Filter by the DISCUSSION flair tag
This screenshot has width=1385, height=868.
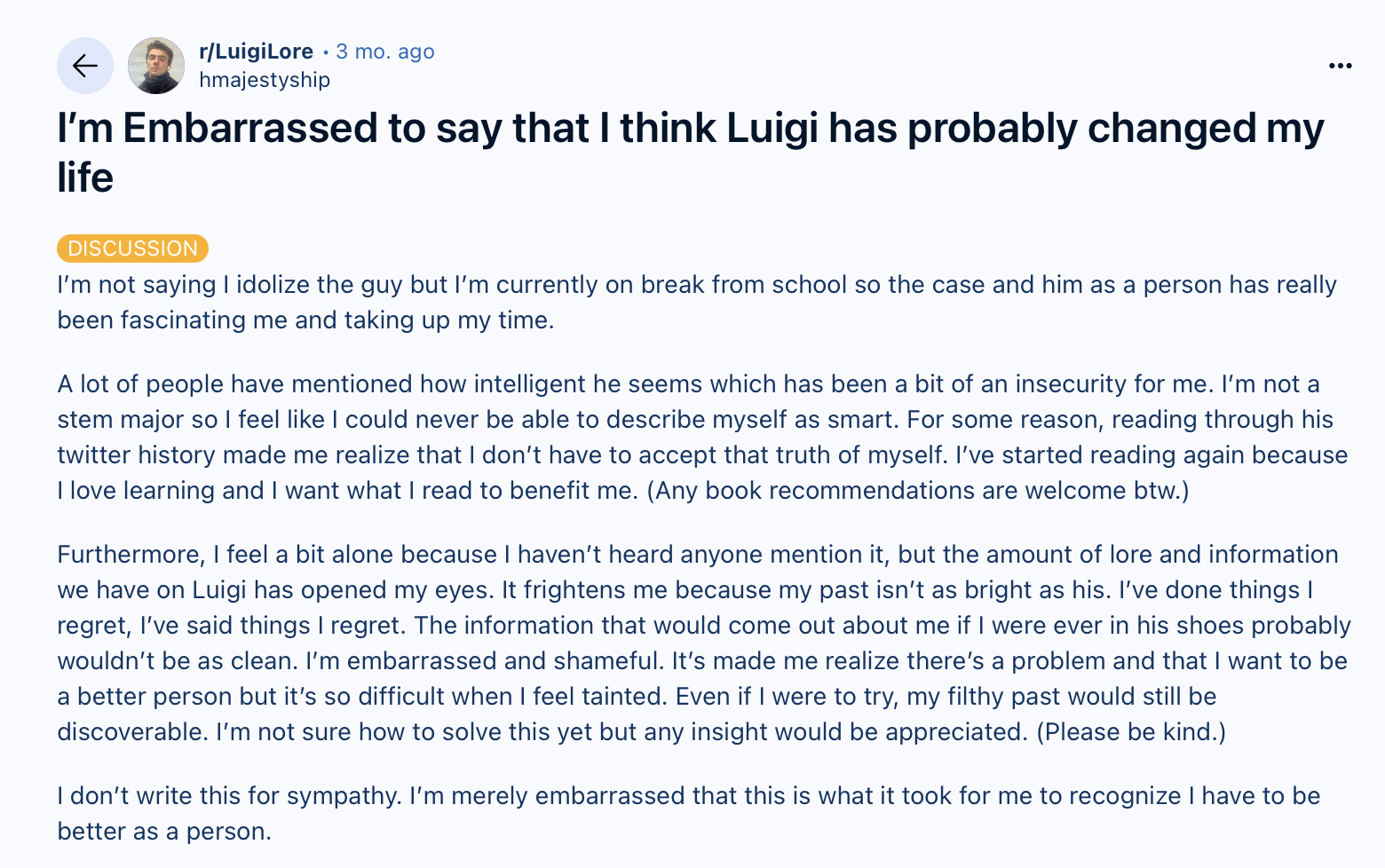pyautogui.click(x=132, y=249)
